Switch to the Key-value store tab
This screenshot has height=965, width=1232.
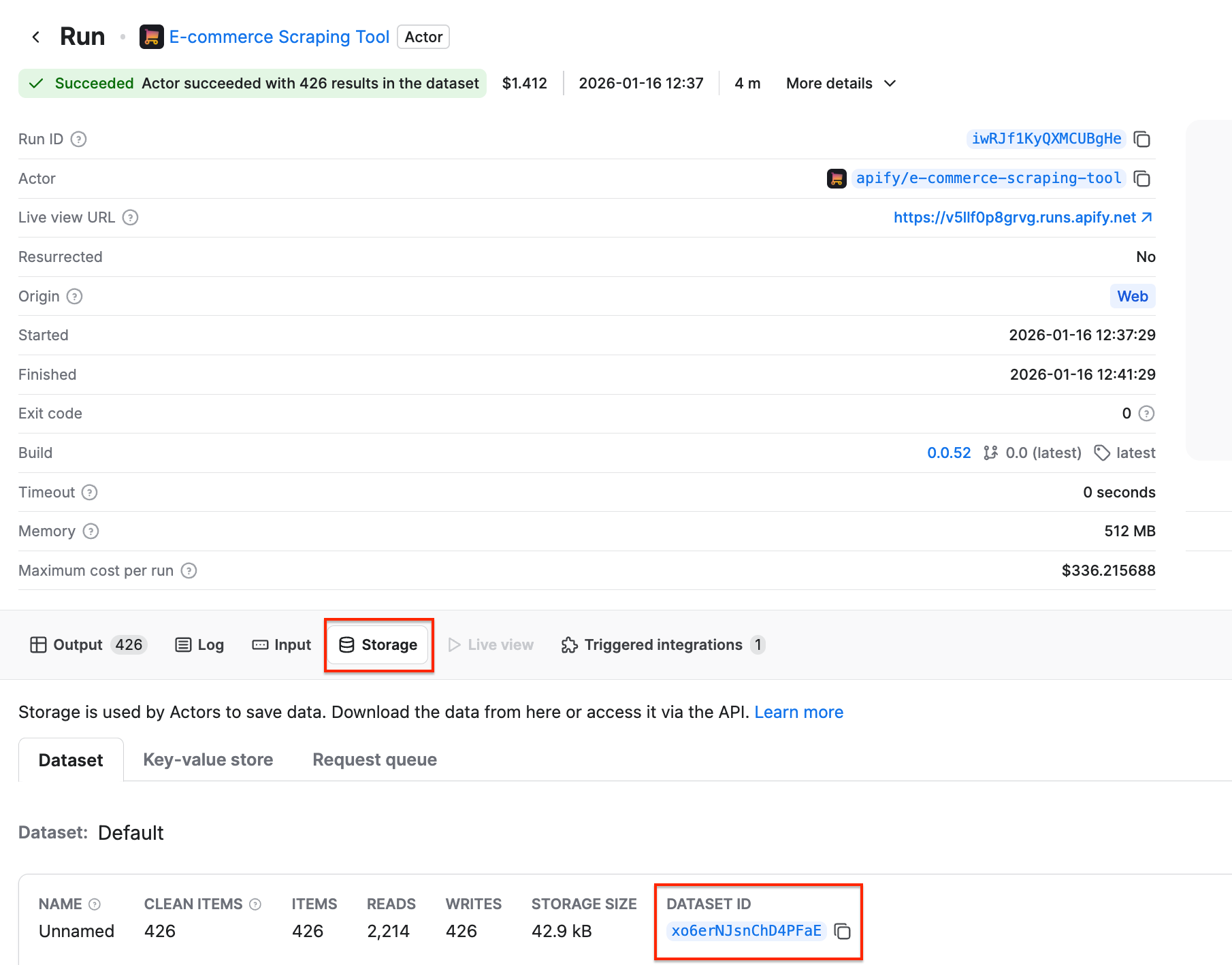click(208, 759)
